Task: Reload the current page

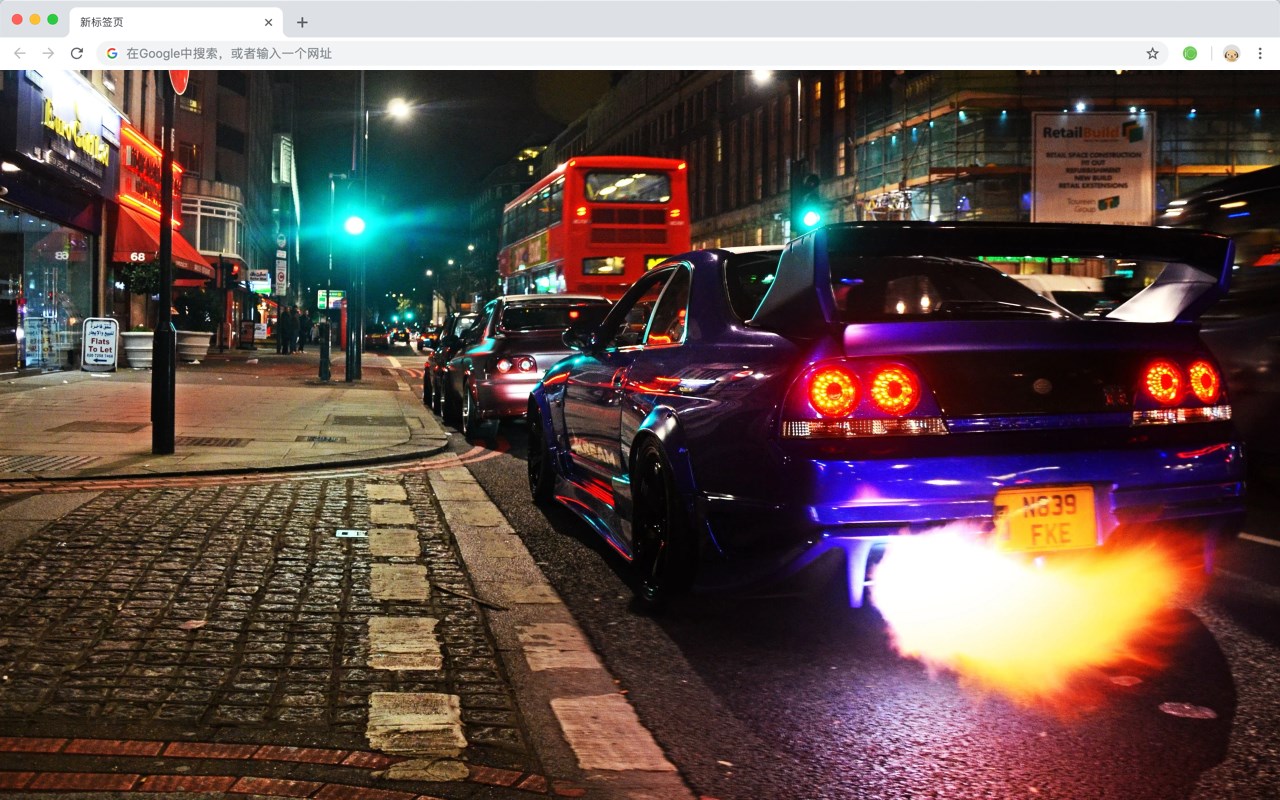Action: coord(77,53)
